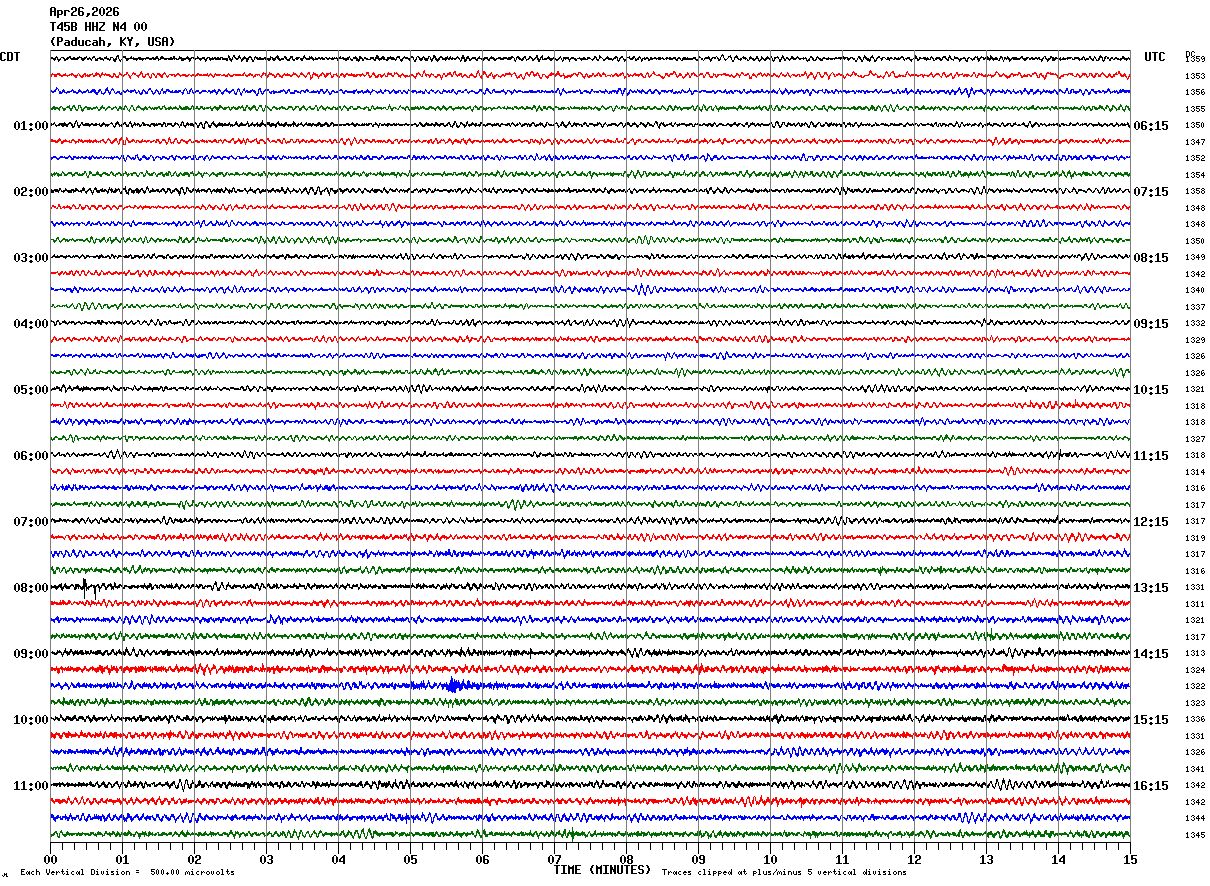
Task: Click the 15:15 UTC time label
Action: pos(1150,720)
